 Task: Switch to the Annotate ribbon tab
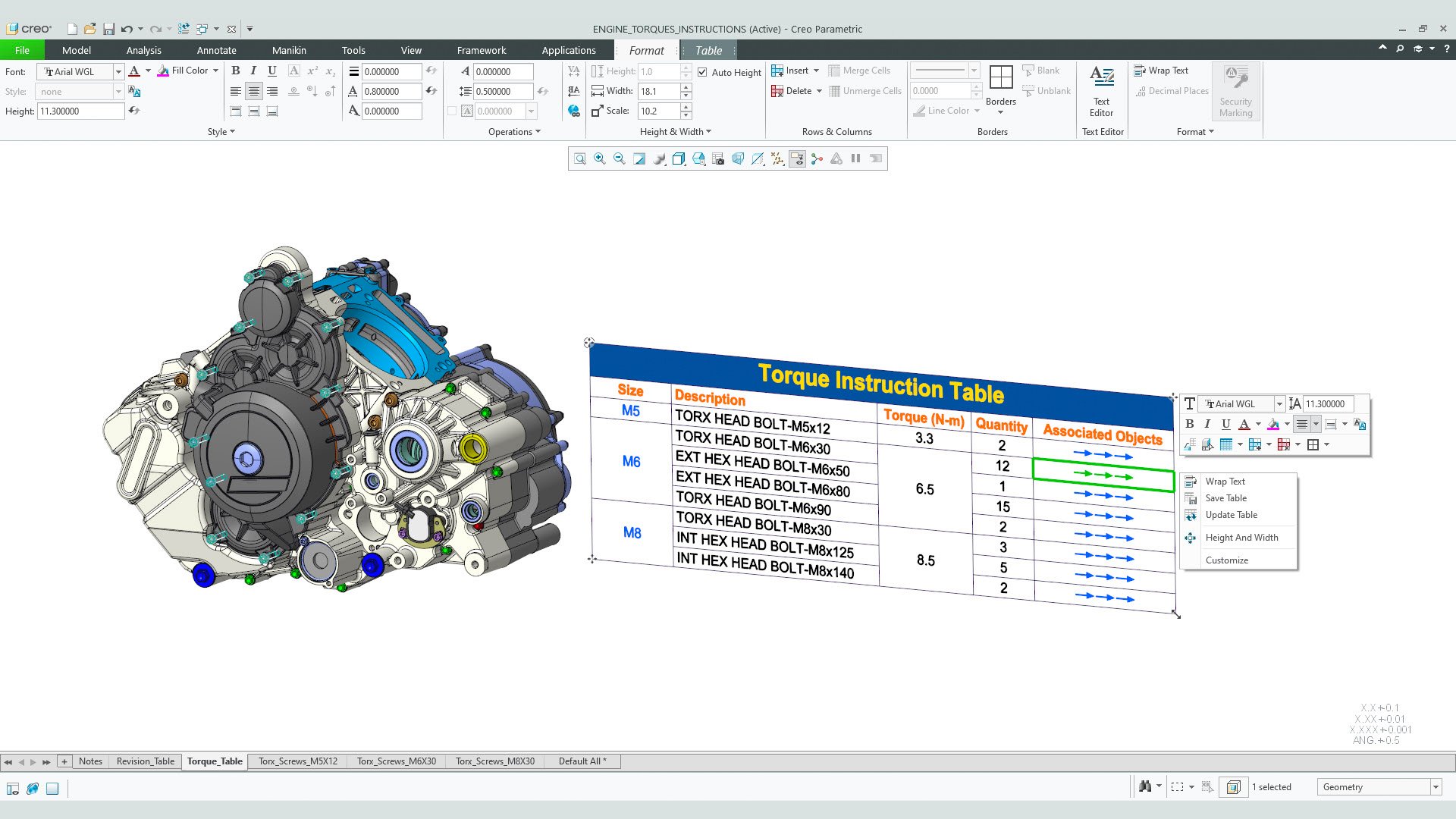click(216, 50)
